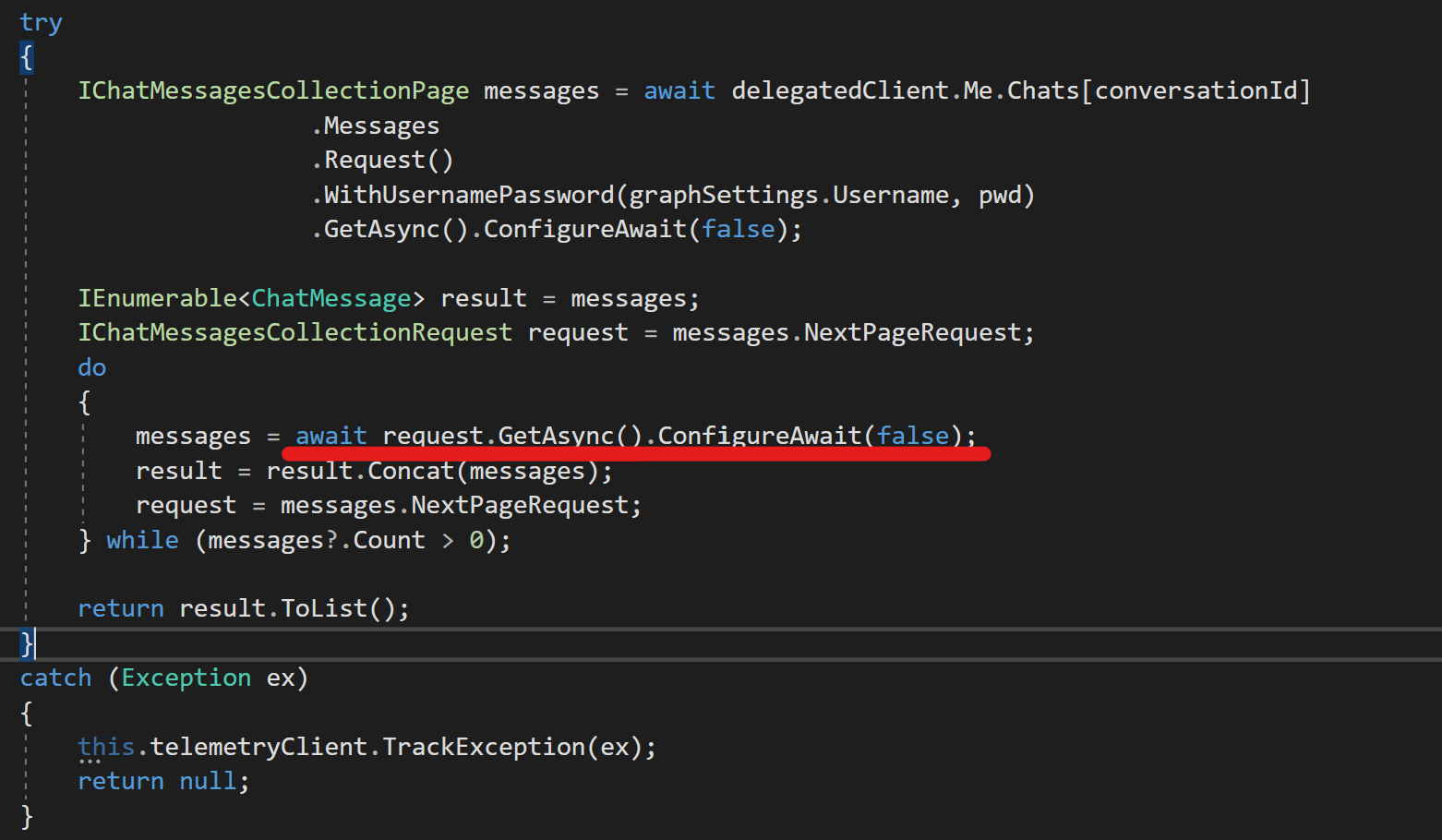This screenshot has height=840, width=1442.
Task: Click the result.Concat(messages) expression
Action: click(439, 470)
